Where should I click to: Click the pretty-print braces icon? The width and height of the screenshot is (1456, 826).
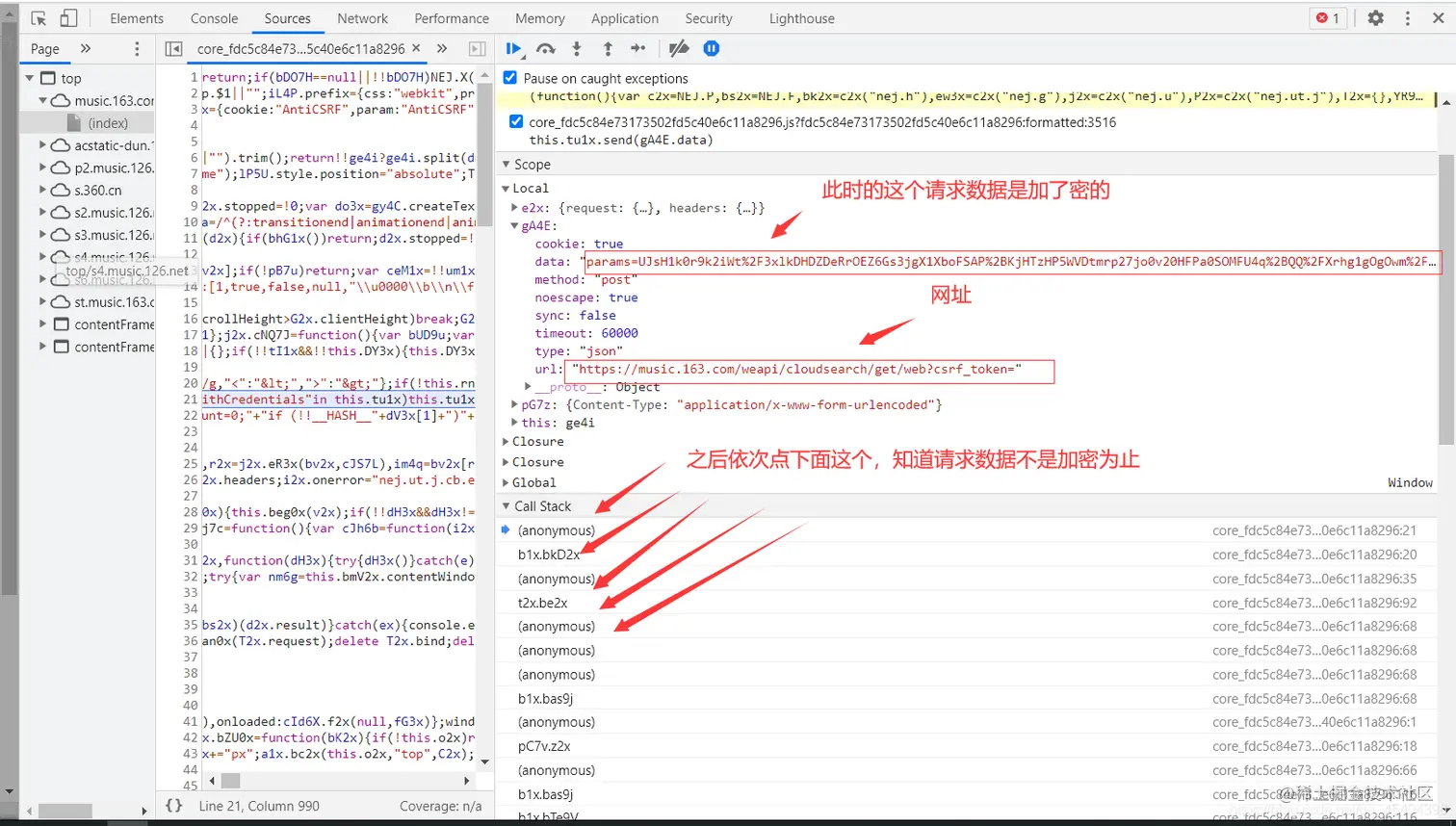click(174, 806)
